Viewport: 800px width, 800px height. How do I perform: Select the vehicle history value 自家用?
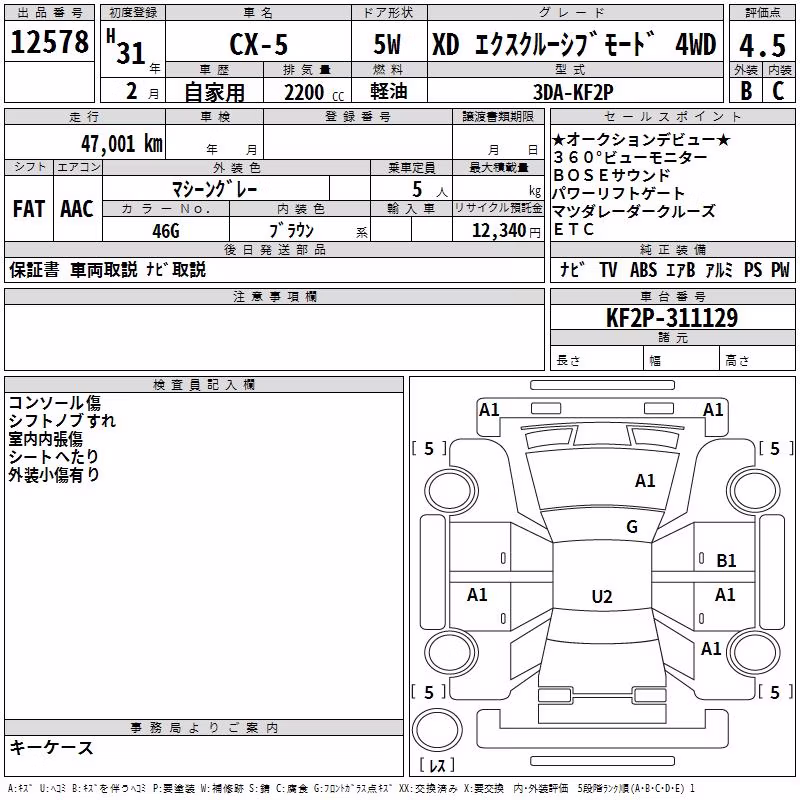[214, 92]
